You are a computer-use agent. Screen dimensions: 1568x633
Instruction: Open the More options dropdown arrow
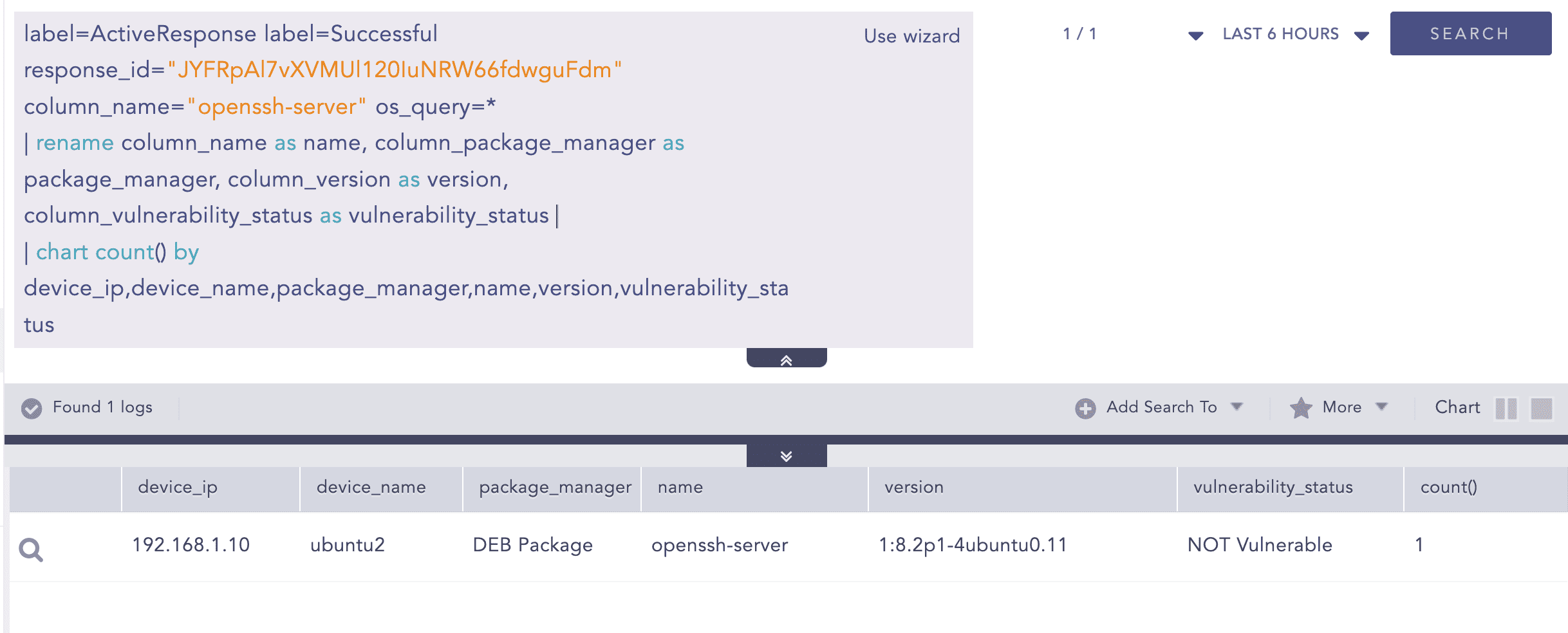pyautogui.click(x=1381, y=407)
